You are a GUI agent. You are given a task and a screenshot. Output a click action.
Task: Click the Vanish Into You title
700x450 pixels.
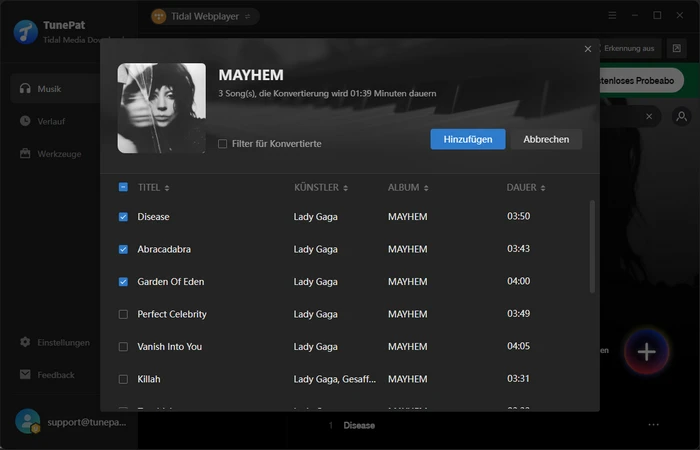pos(170,347)
